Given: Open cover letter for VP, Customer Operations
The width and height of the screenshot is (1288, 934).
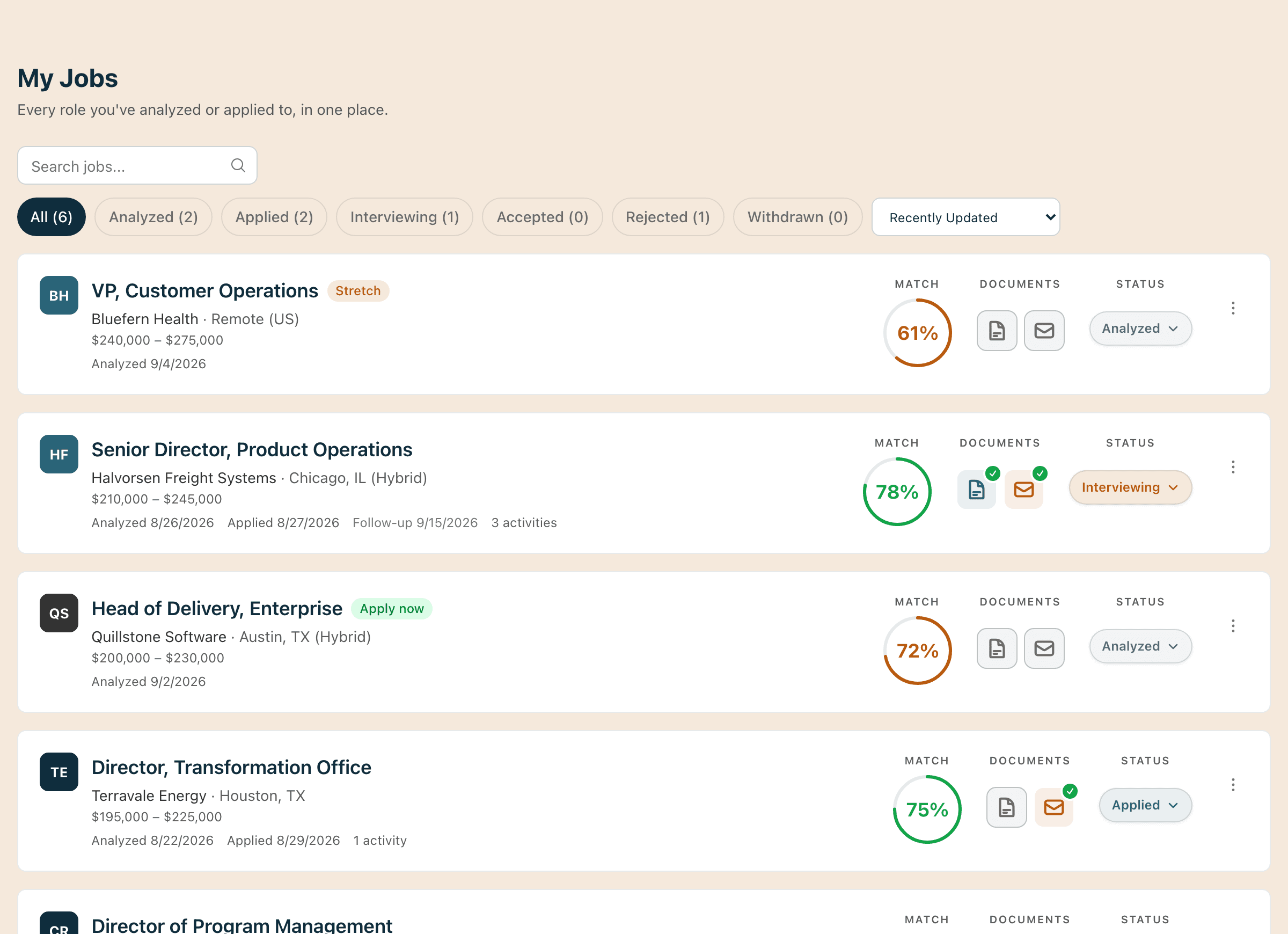Looking at the screenshot, I should 1044,331.
